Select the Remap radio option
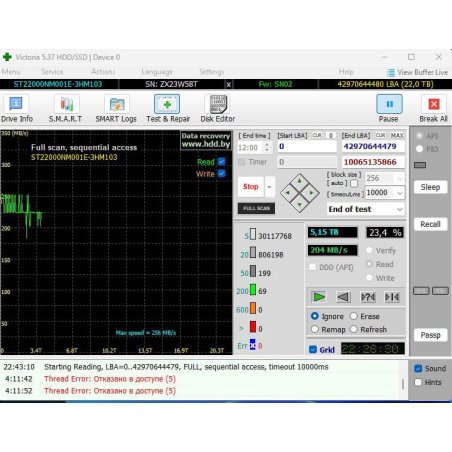The width and height of the screenshot is (452, 452). (314, 329)
